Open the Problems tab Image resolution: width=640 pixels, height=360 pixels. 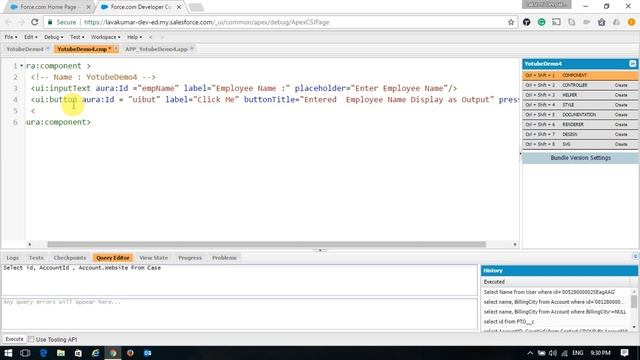point(224,258)
